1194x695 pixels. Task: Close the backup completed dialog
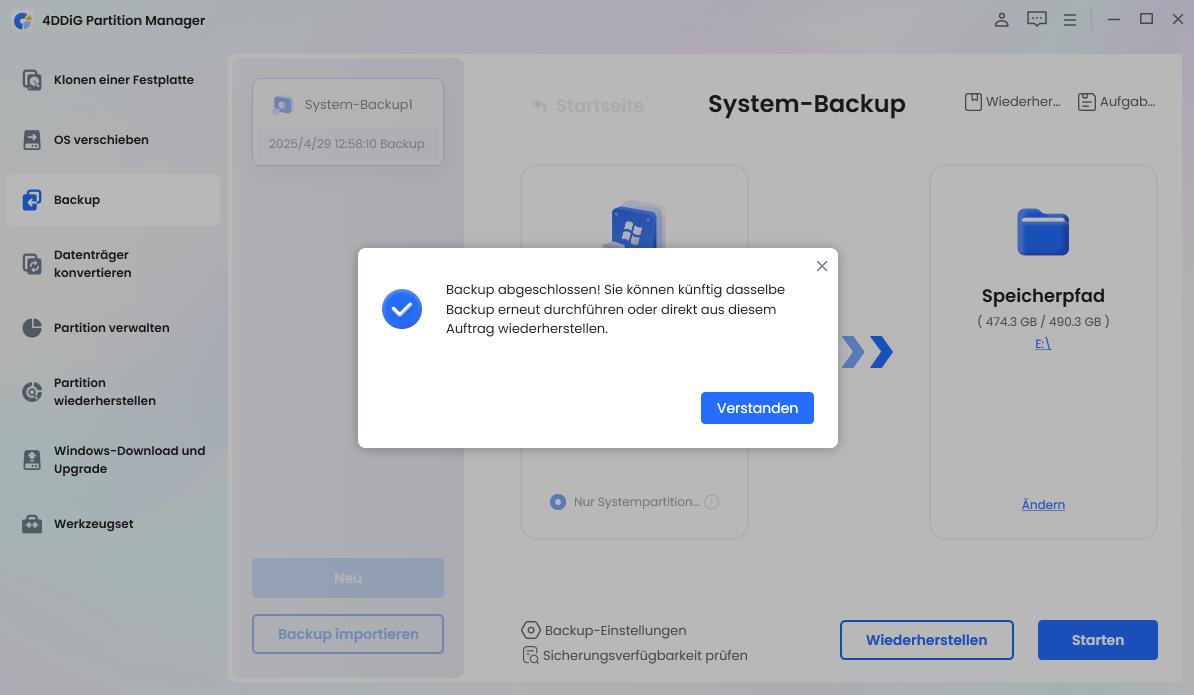pyautogui.click(x=822, y=266)
